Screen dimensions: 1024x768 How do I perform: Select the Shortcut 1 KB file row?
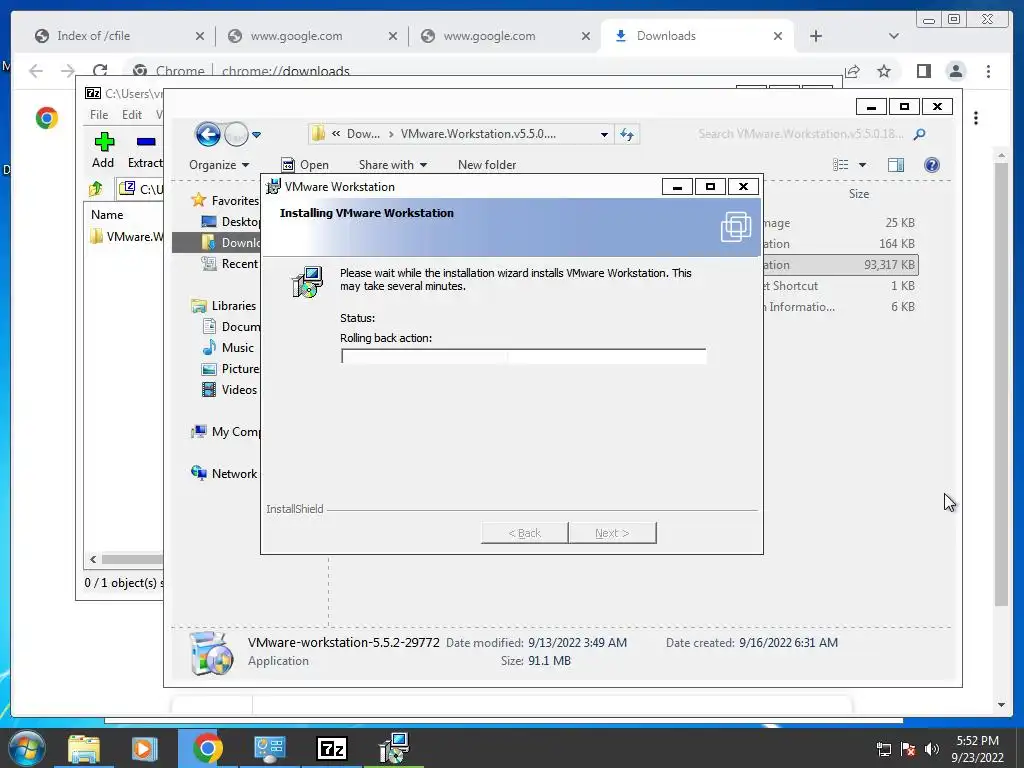pos(840,286)
